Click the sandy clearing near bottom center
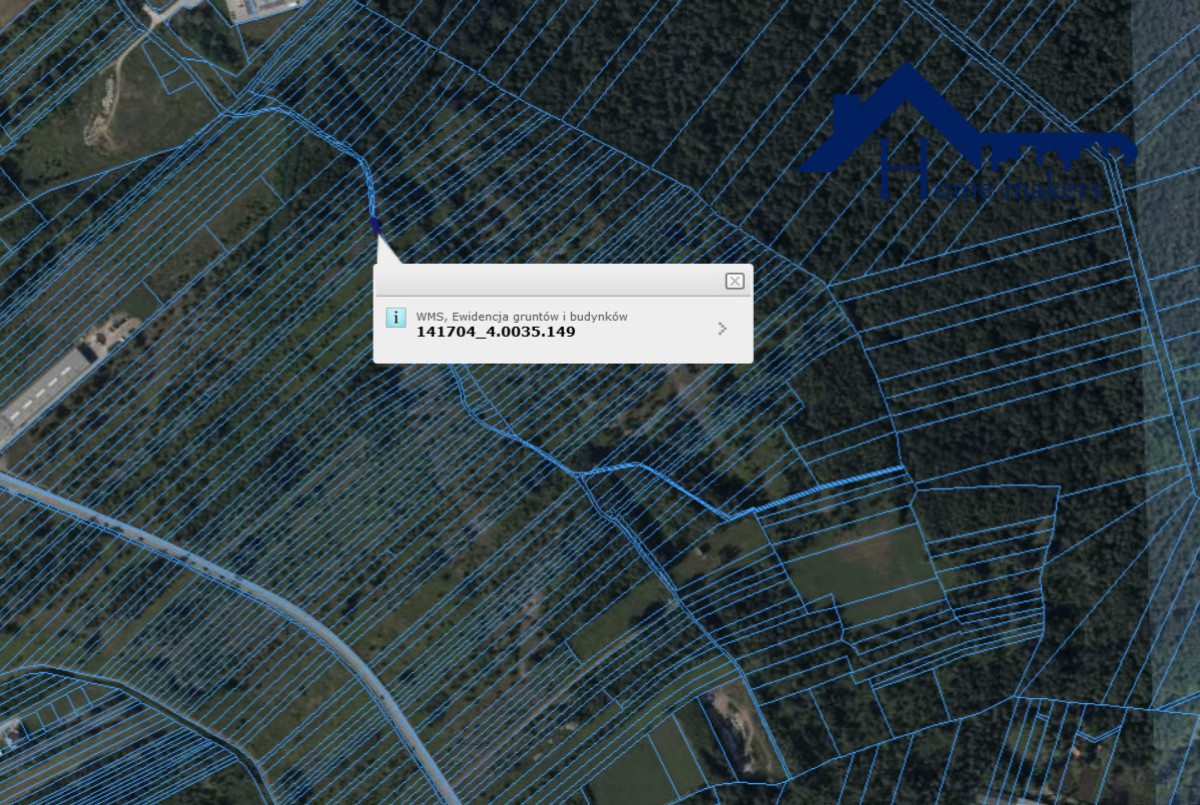This screenshot has height=805, width=1200. [728, 722]
